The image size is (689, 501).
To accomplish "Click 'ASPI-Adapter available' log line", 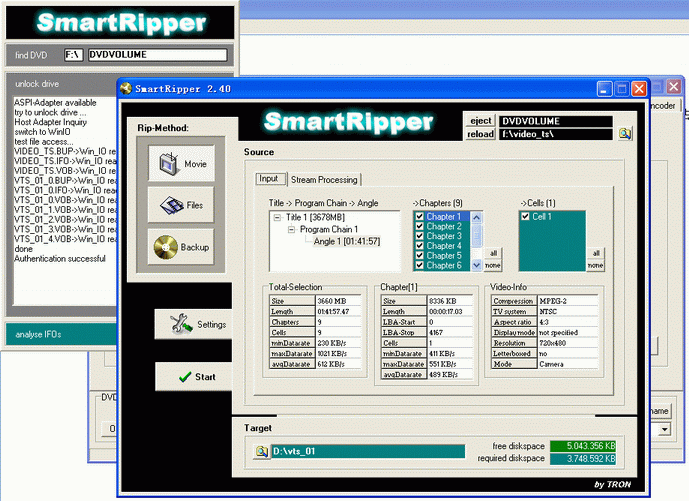I will pyautogui.click(x=55, y=102).
